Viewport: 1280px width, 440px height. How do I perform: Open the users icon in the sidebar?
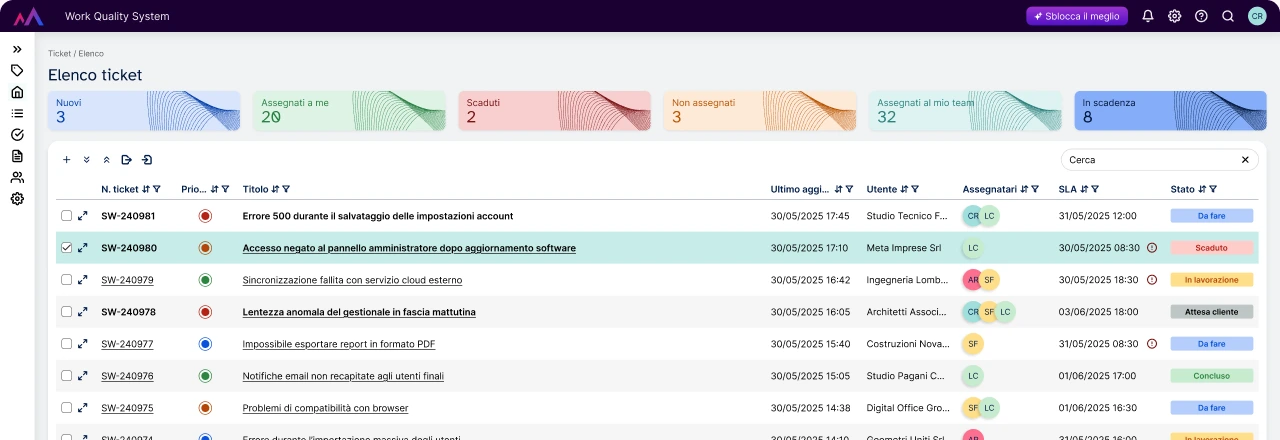(17, 178)
